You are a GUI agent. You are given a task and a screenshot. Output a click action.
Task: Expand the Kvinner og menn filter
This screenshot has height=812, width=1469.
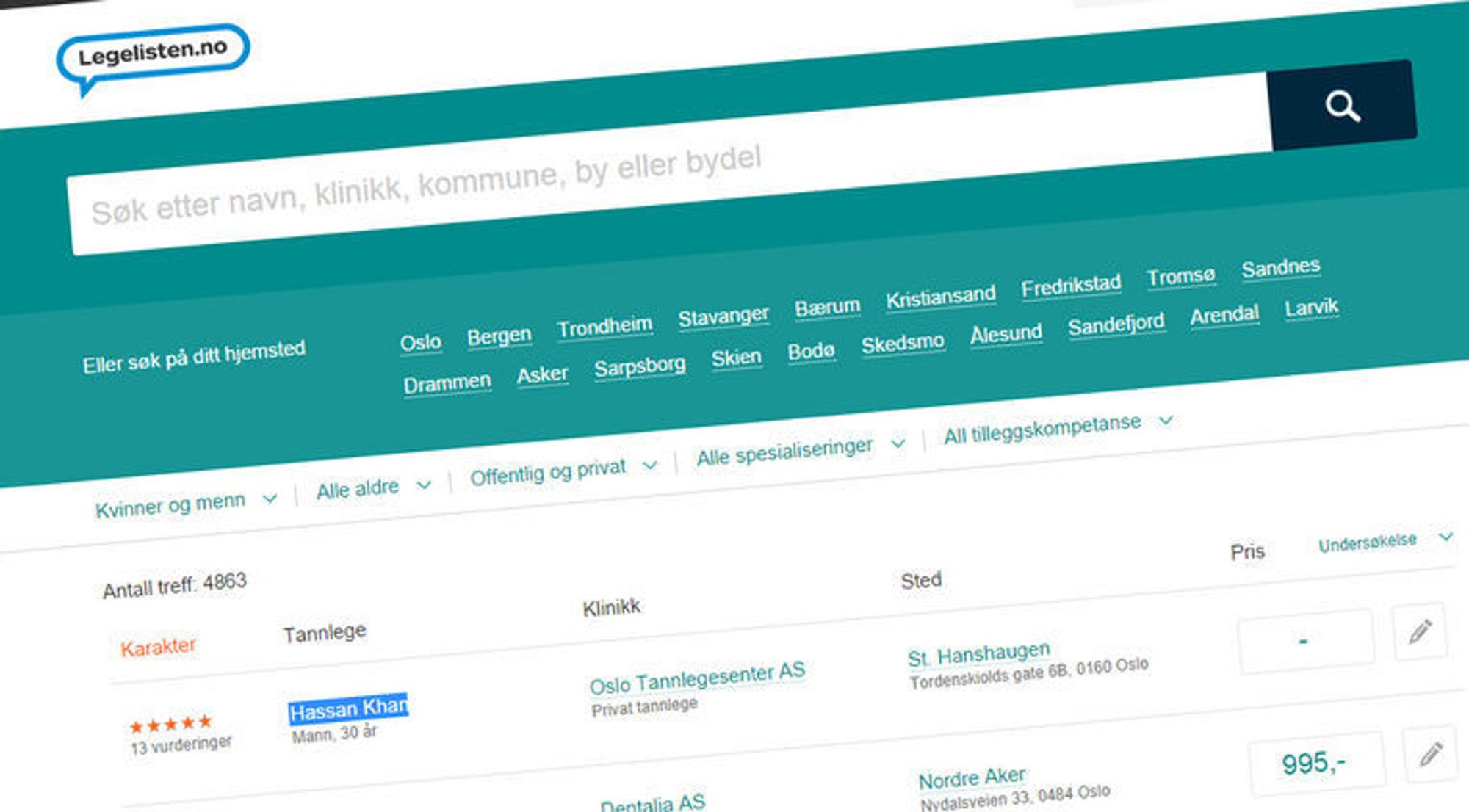pyautogui.click(x=186, y=504)
